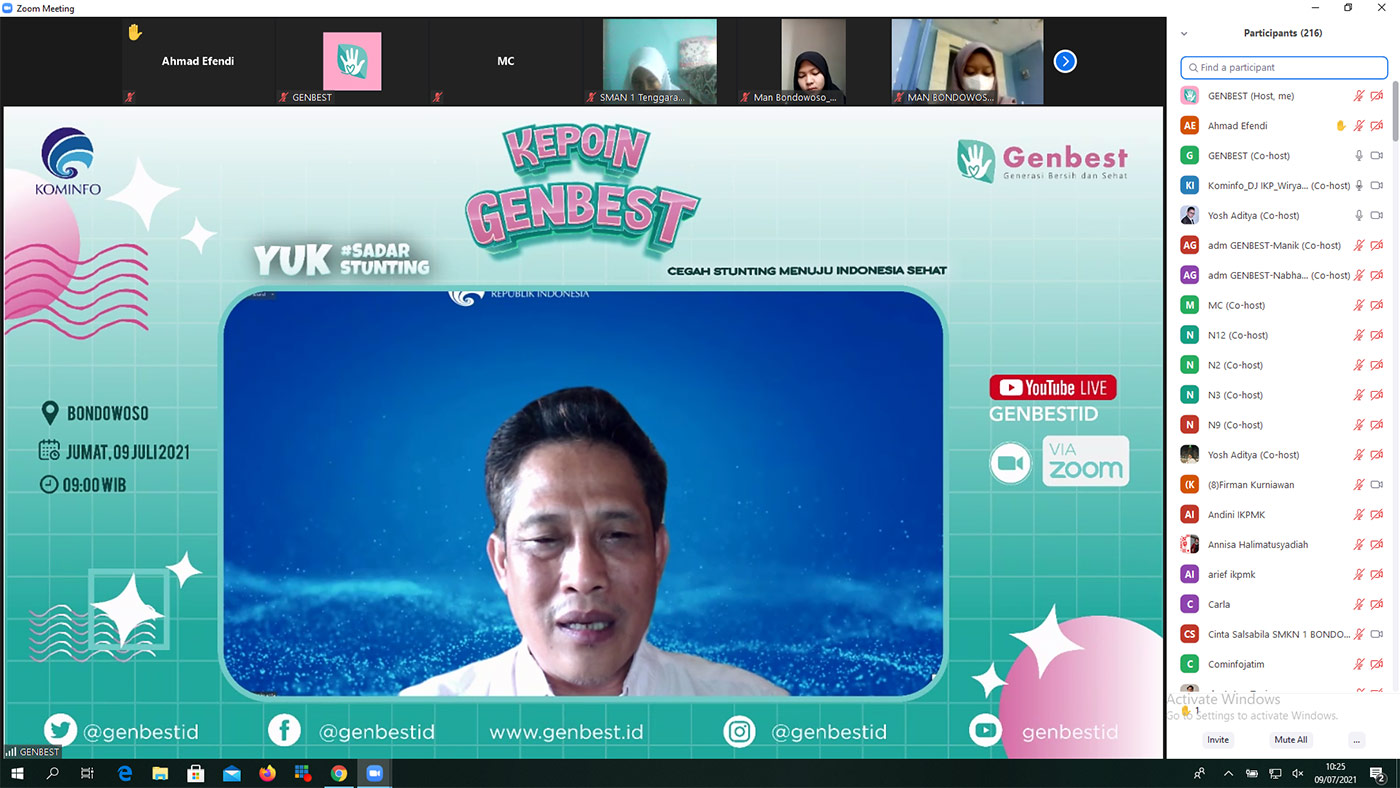This screenshot has width=1400, height=788.
Task: Open the notification center from the taskbar
Action: [1377, 774]
